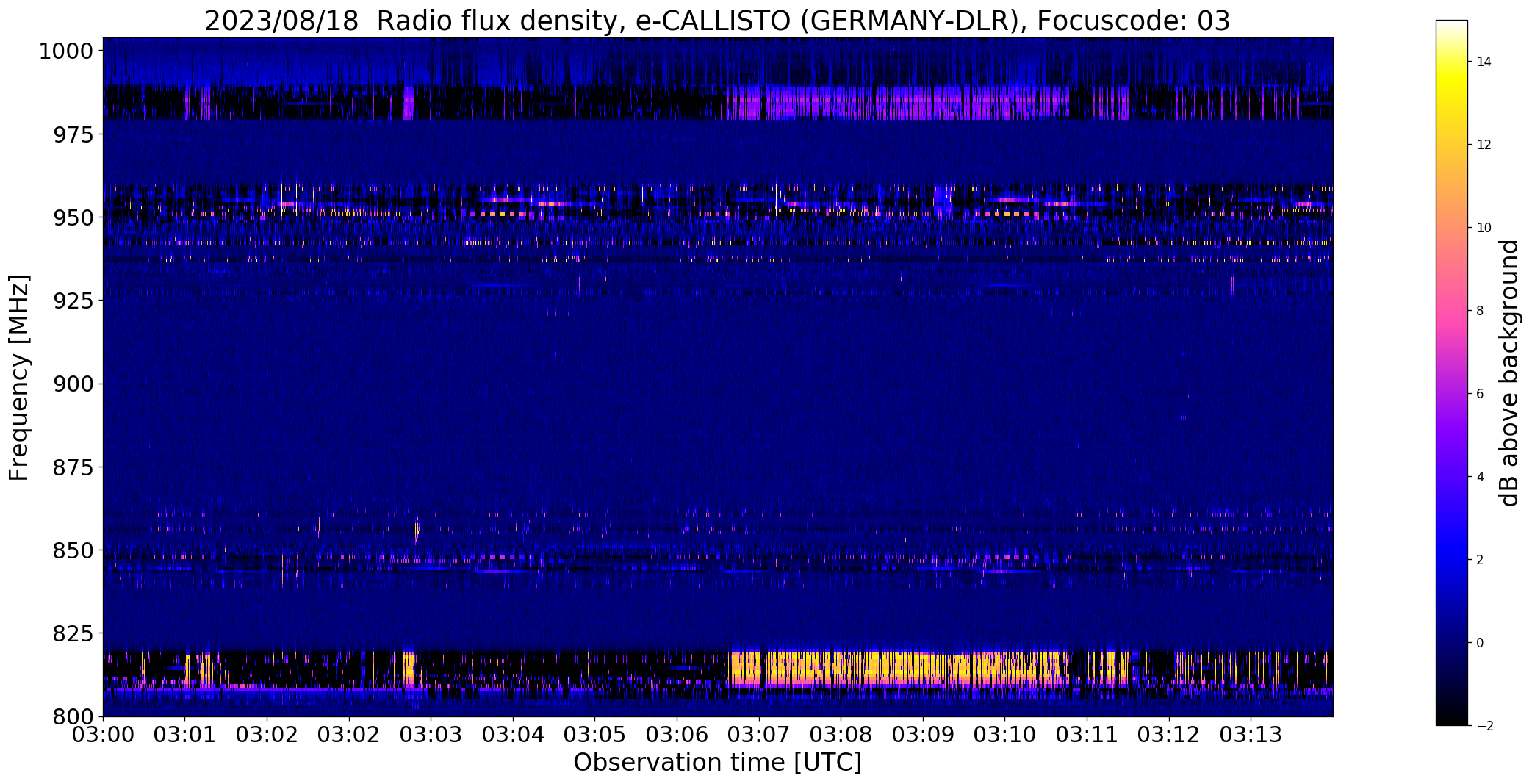Click the colorbar tick label 8

[x=1480, y=311]
